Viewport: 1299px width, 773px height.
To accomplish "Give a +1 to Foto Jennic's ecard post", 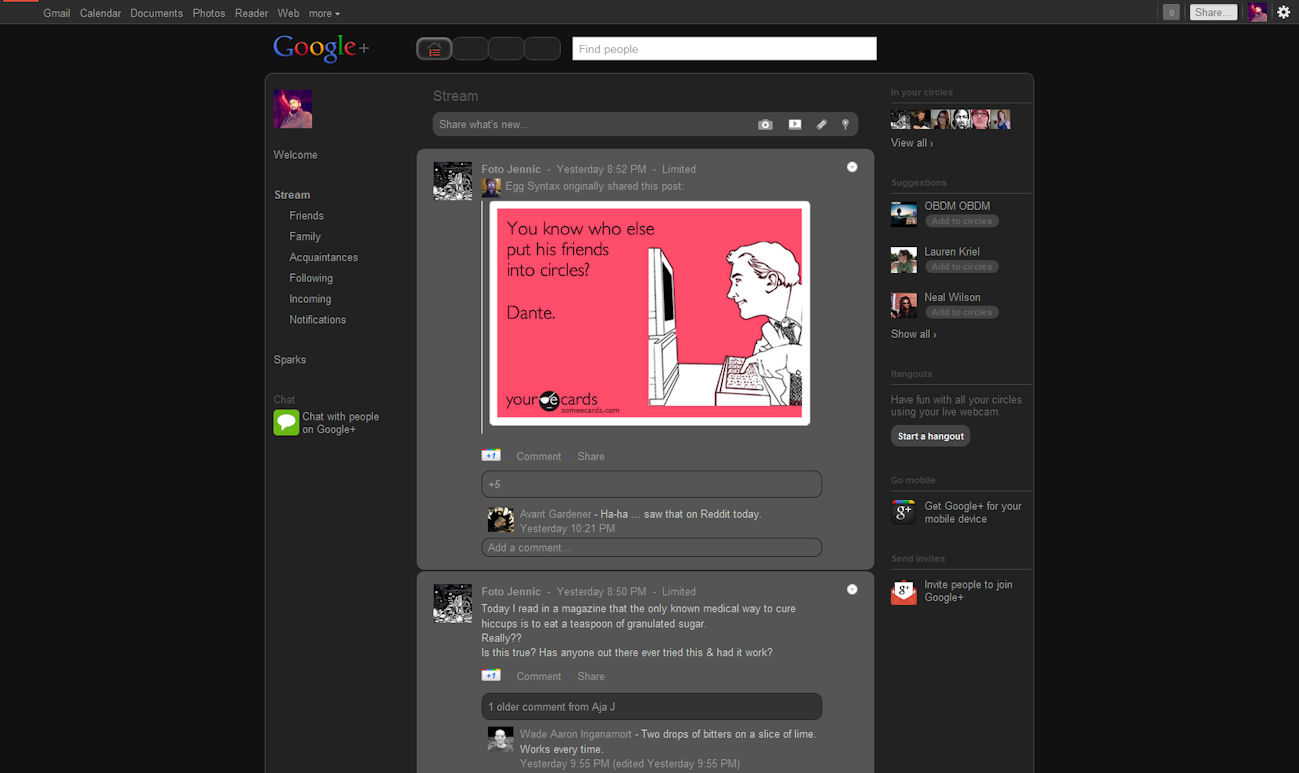I will point(491,454).
